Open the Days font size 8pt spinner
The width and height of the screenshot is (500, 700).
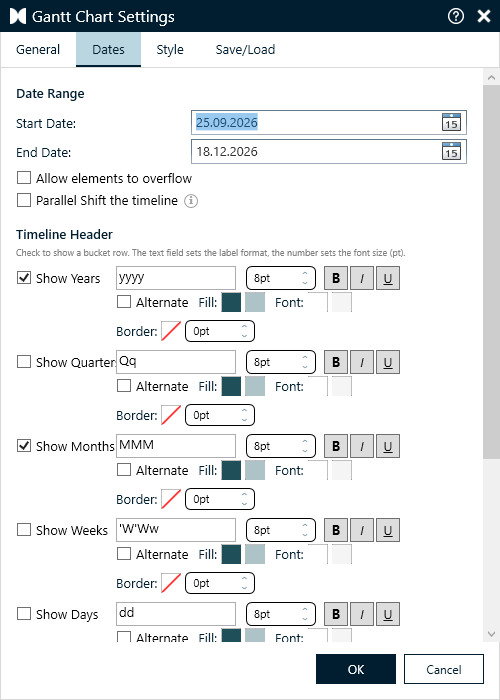[x=281, y=614]
